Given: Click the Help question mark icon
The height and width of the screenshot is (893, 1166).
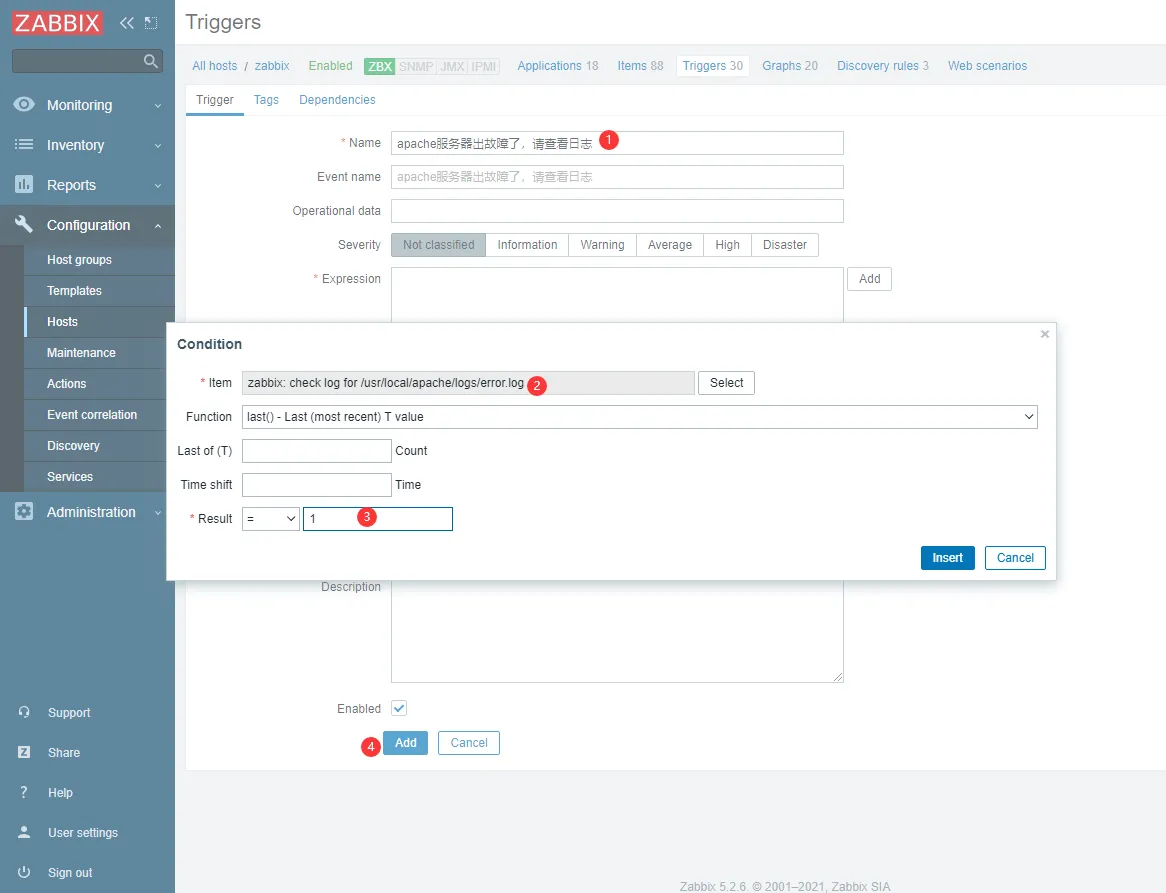Looking at the screenshot, I should (24, 793).
